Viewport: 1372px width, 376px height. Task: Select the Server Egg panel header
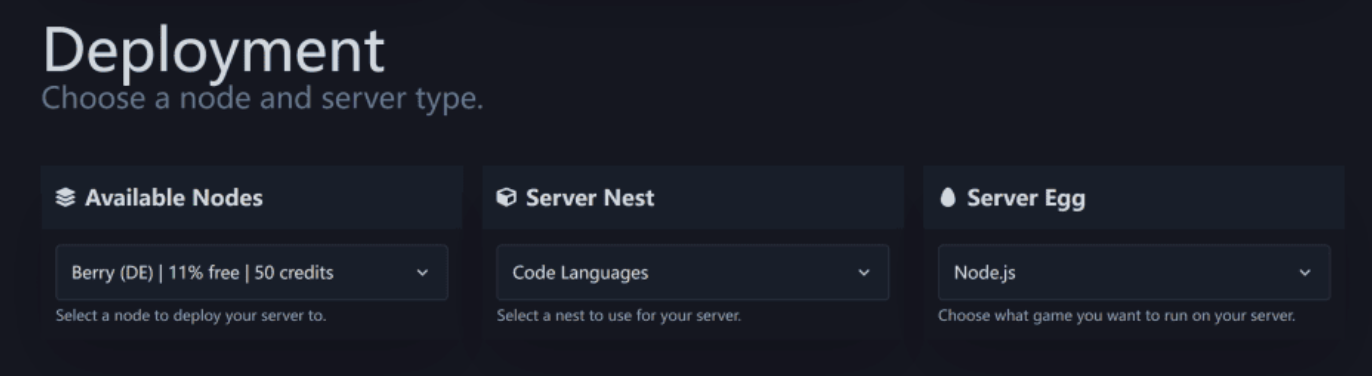[1134, 198]
